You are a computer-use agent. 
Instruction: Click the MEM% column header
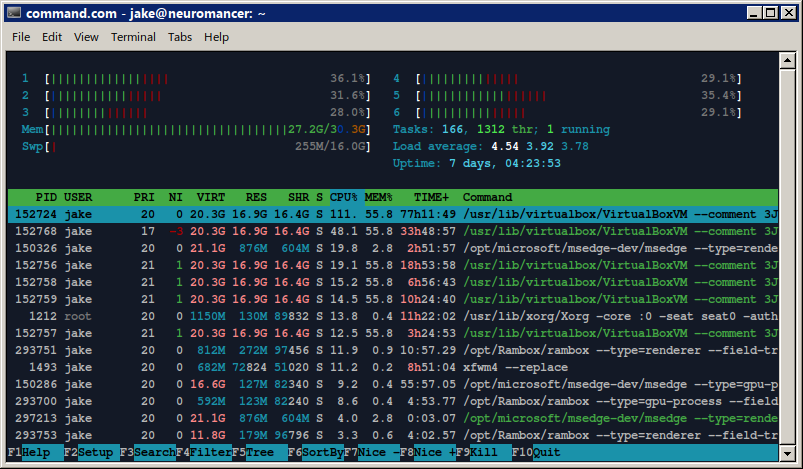coord(378,197)
